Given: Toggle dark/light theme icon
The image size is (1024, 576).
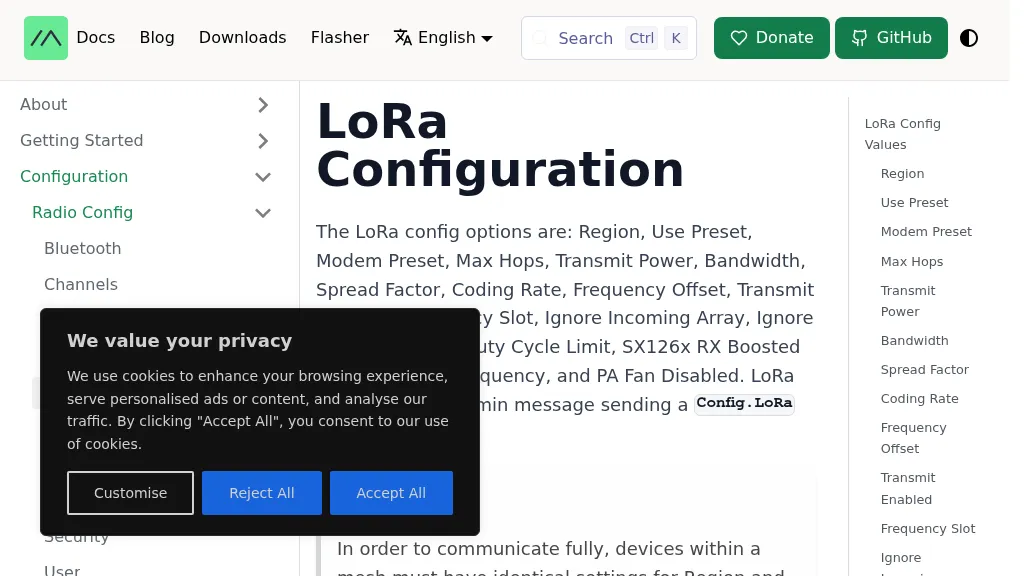Looking at the screenshot, I should 968,38.
